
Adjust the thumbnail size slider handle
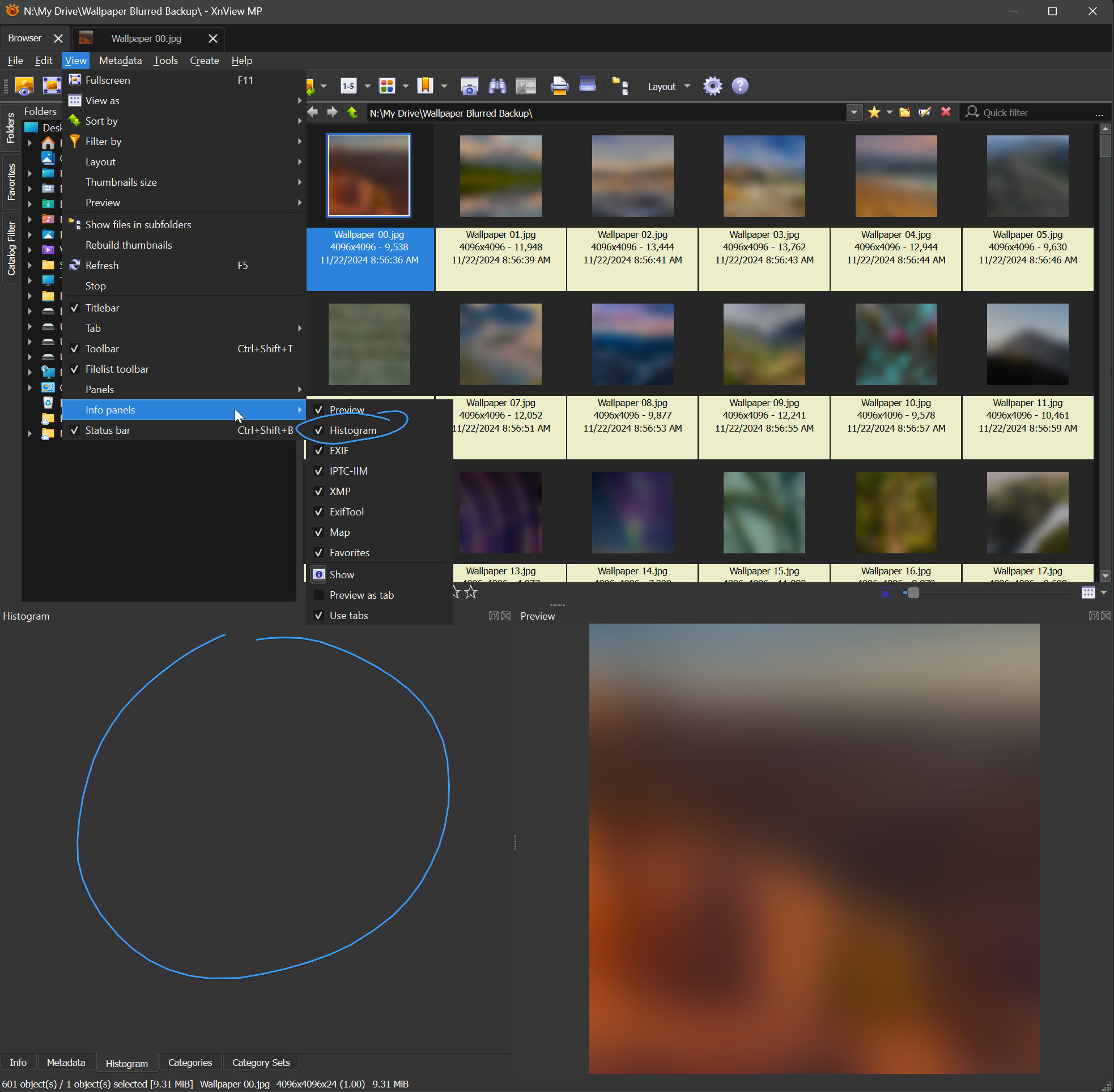click(913, 592)
